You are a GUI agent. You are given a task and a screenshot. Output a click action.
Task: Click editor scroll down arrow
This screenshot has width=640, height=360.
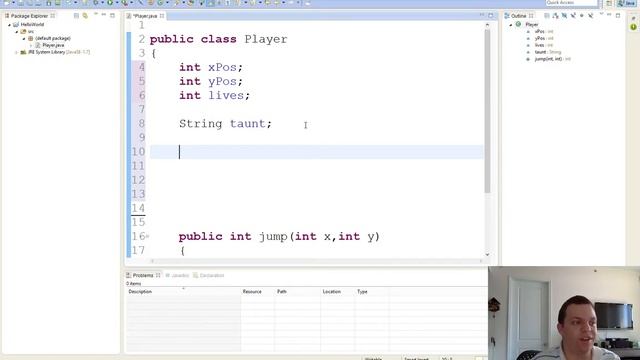pyautogui.click(x=487, y=254)
